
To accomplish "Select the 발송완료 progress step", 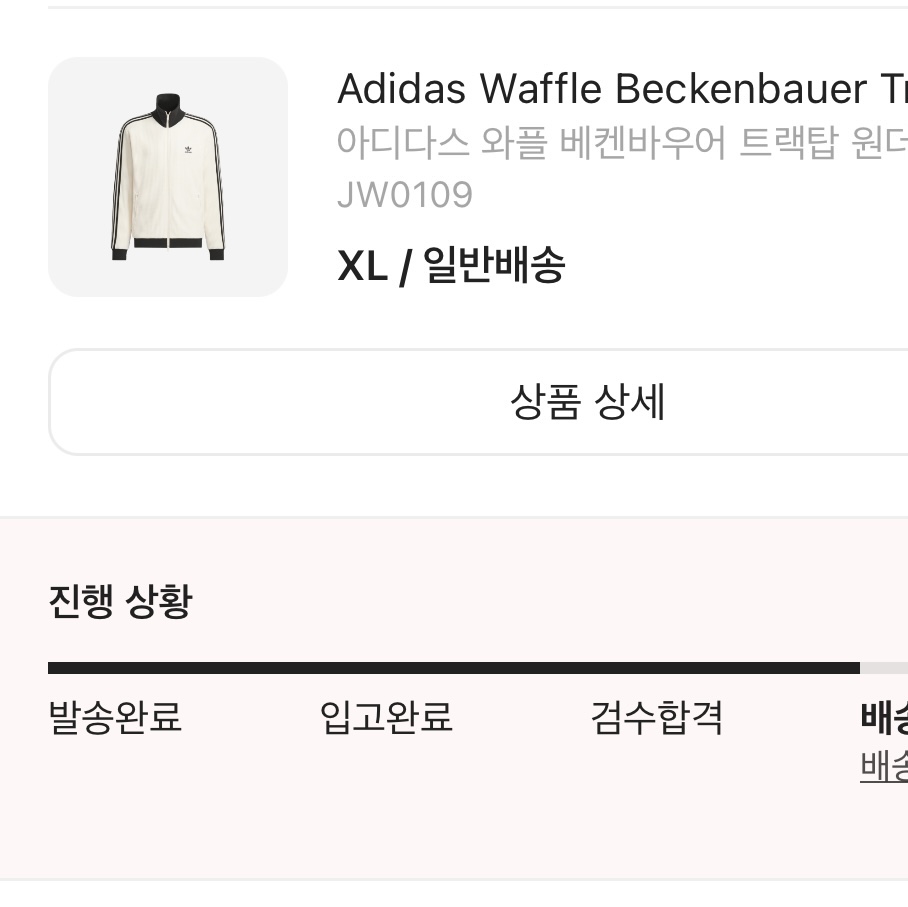I will (x=115, y=718).
